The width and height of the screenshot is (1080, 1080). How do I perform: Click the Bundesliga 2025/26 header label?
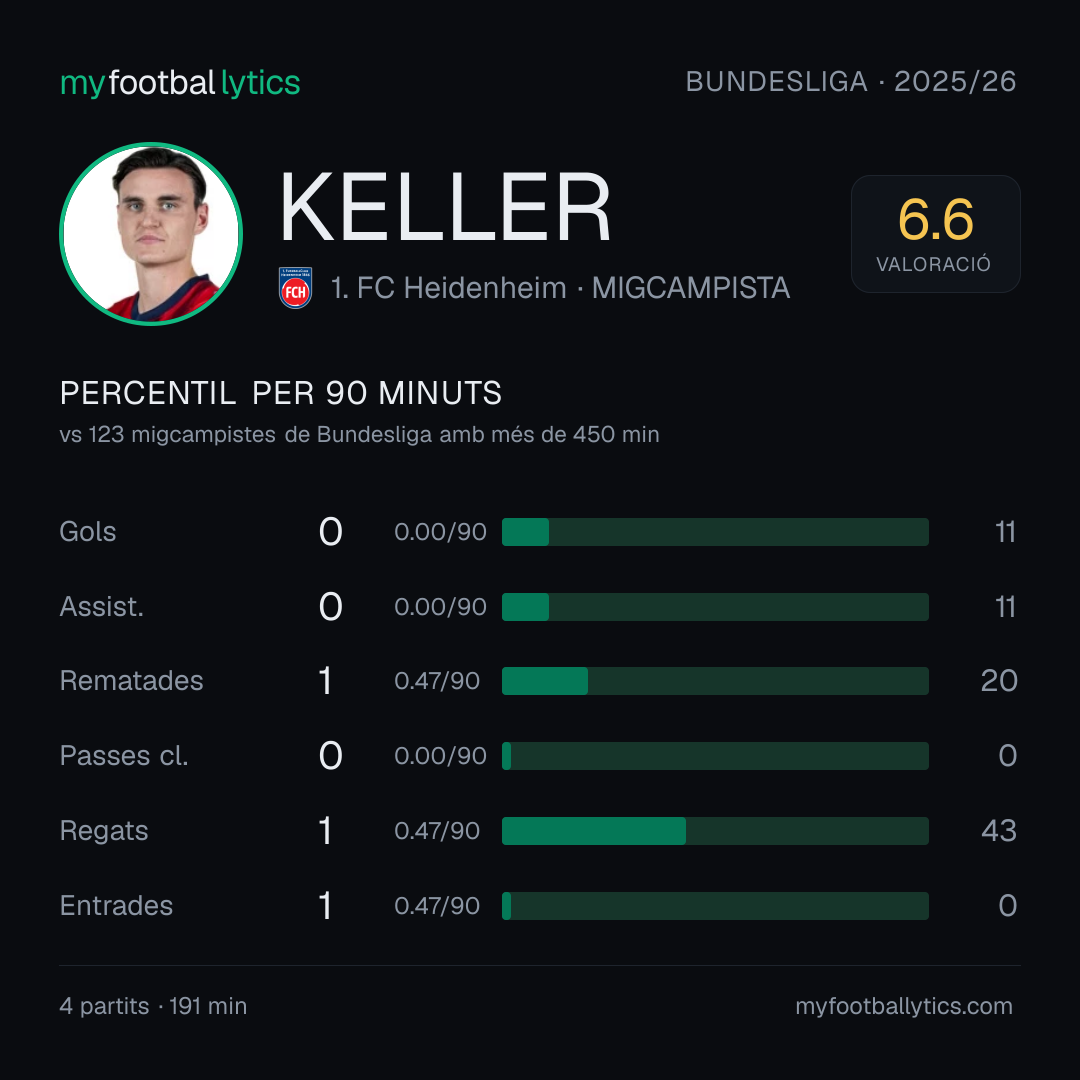tap(851, 82)
